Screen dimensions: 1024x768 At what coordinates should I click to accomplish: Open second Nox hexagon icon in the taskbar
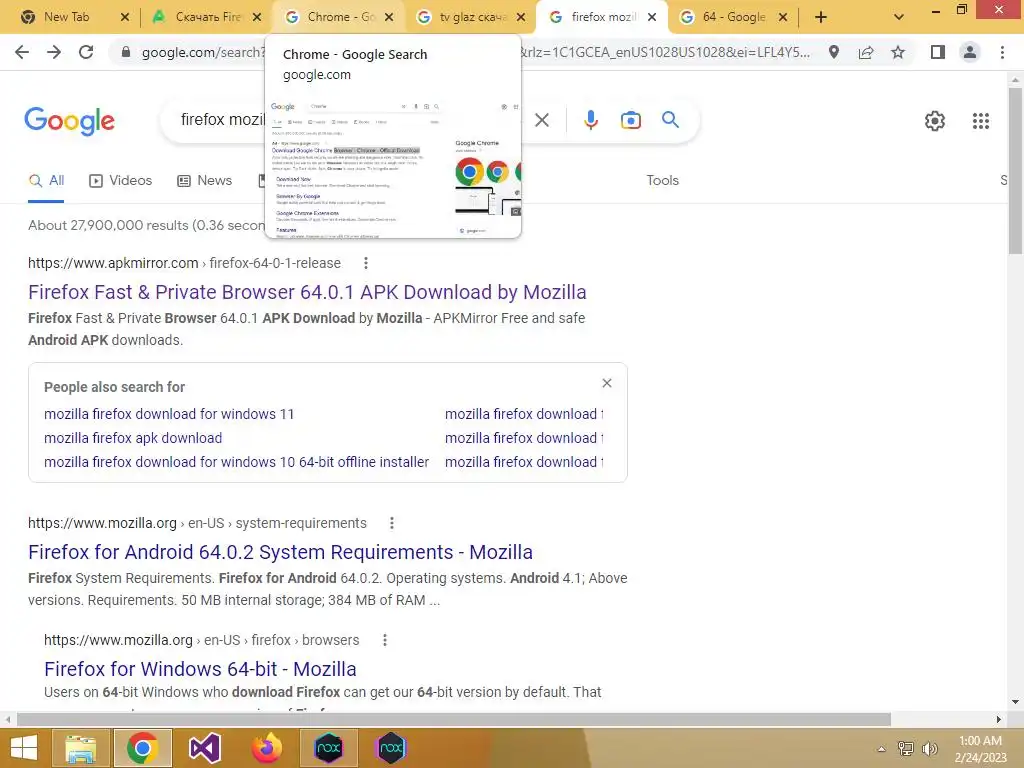391,748
